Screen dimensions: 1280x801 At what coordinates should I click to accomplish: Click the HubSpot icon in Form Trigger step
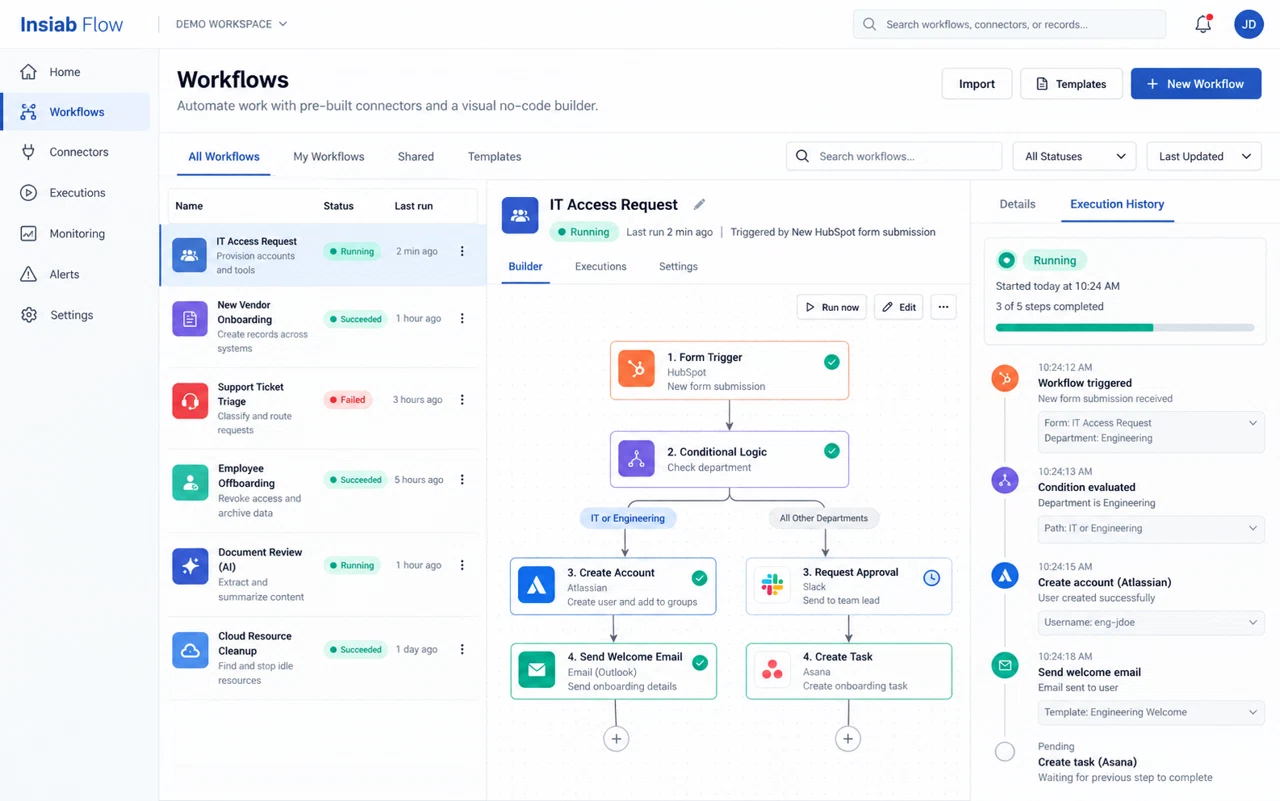[636, 369]
